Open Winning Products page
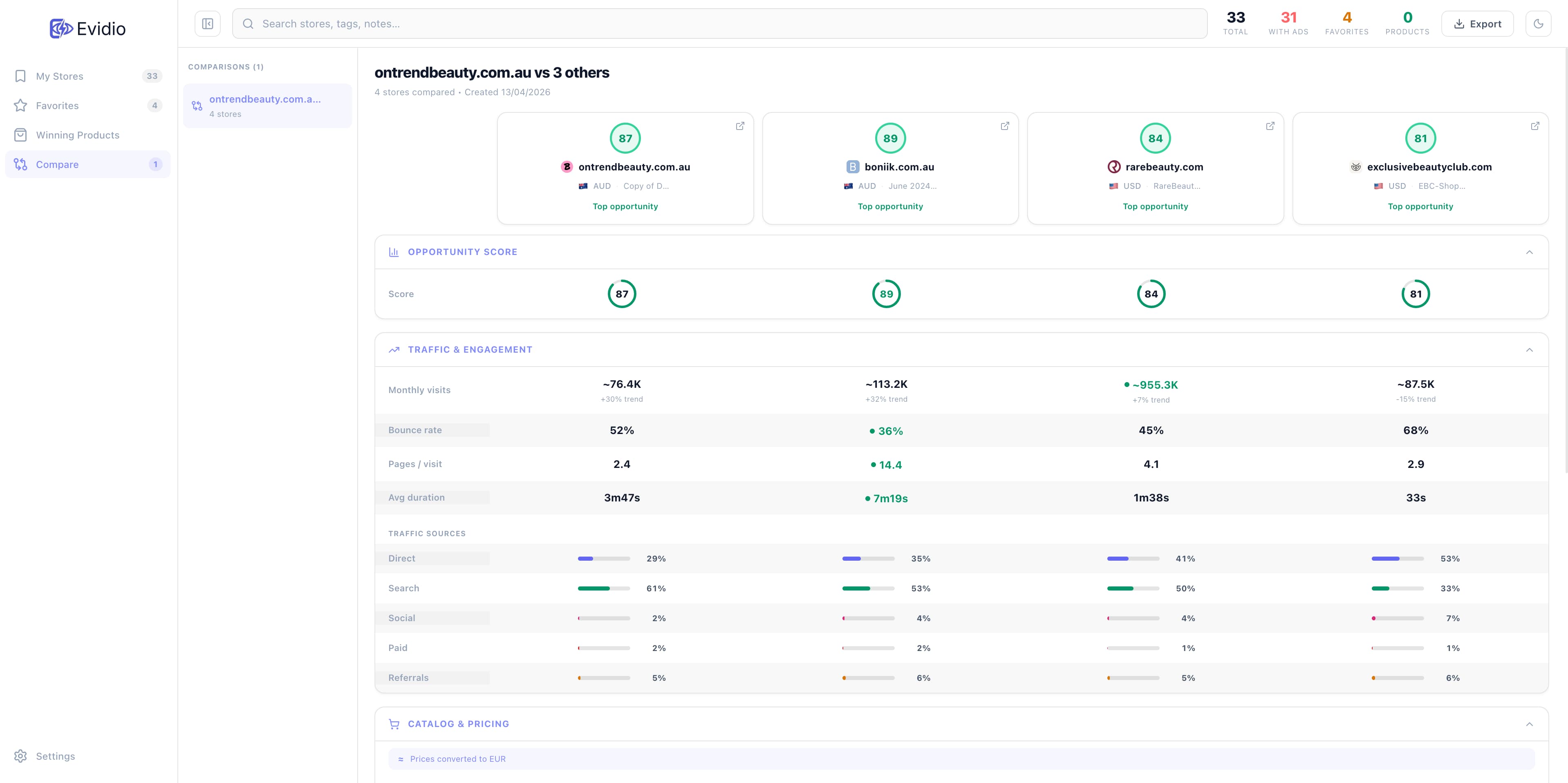The width and height of the screenshot is (1568, 783). pos(77,135)
